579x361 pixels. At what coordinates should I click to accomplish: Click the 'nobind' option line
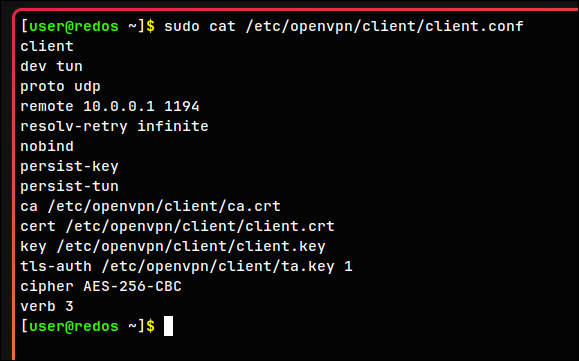(x=47, y=147)
